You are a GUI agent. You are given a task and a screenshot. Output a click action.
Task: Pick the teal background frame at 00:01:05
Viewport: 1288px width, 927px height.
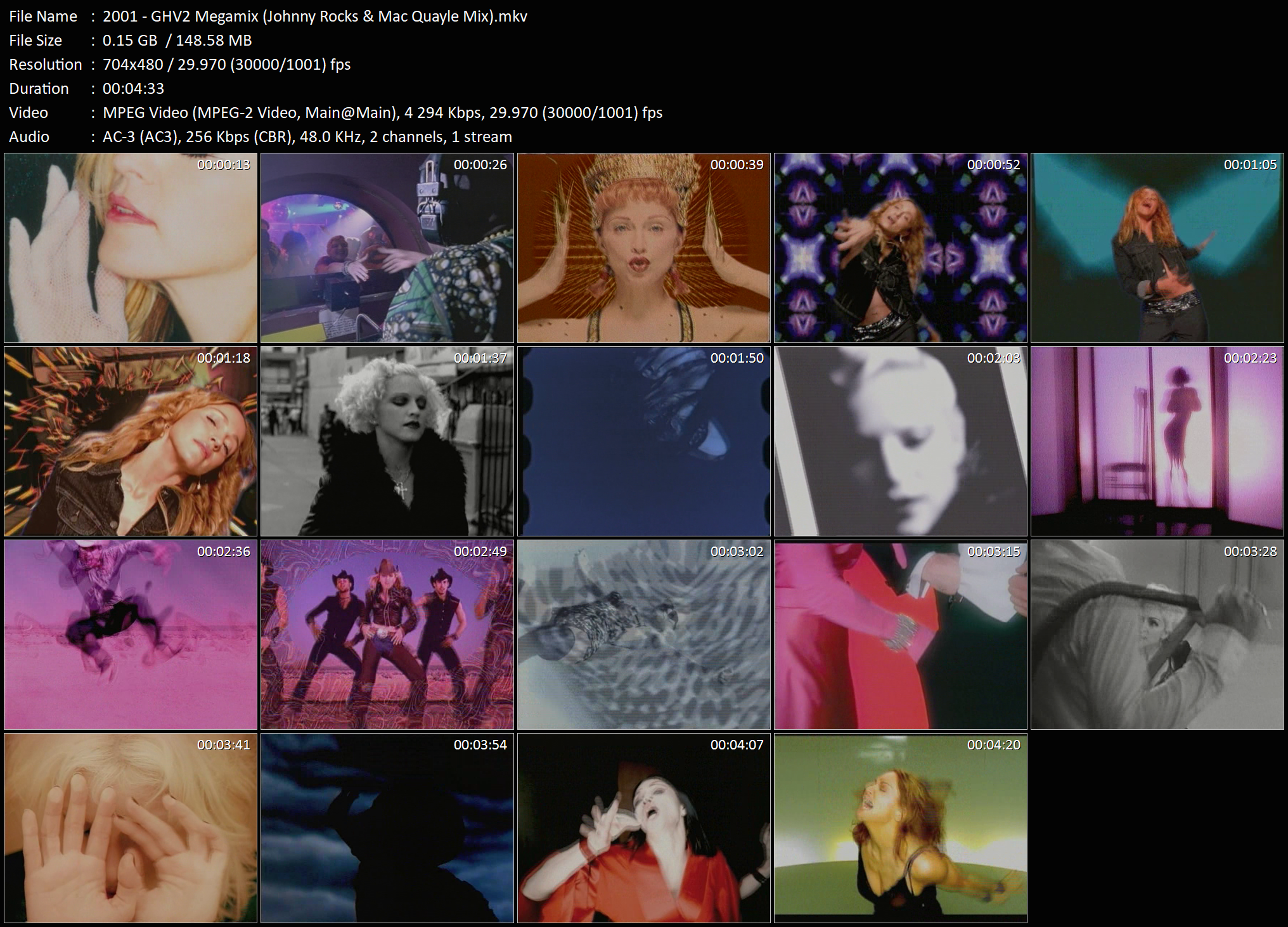pos(1157,248)
